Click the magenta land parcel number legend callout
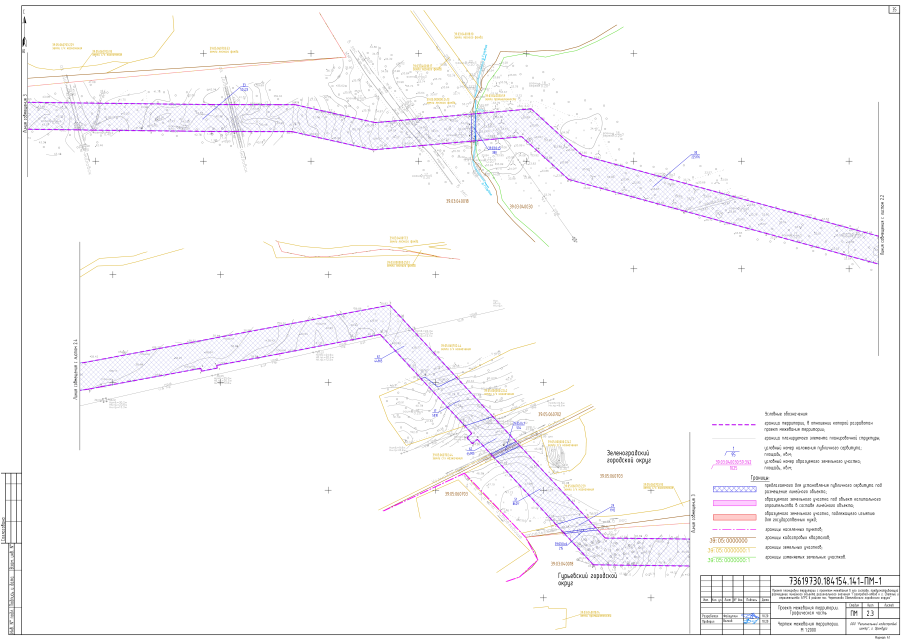This screenshot has width=905, height=640. click(735, 464)
